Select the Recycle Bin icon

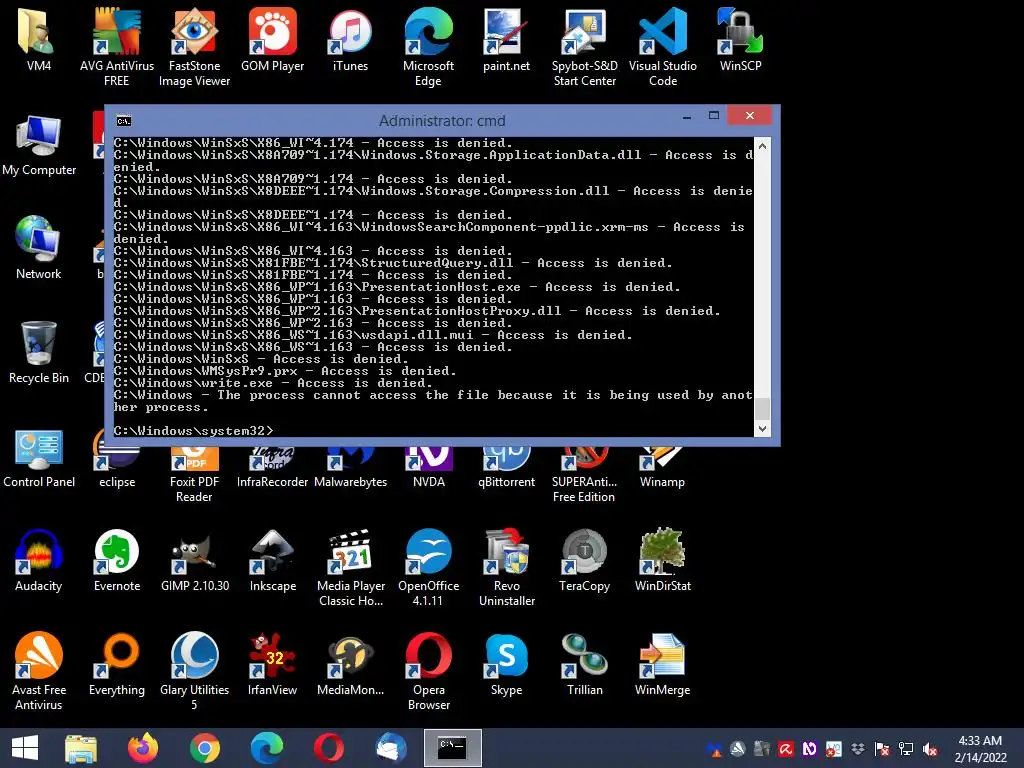(39, 352)
